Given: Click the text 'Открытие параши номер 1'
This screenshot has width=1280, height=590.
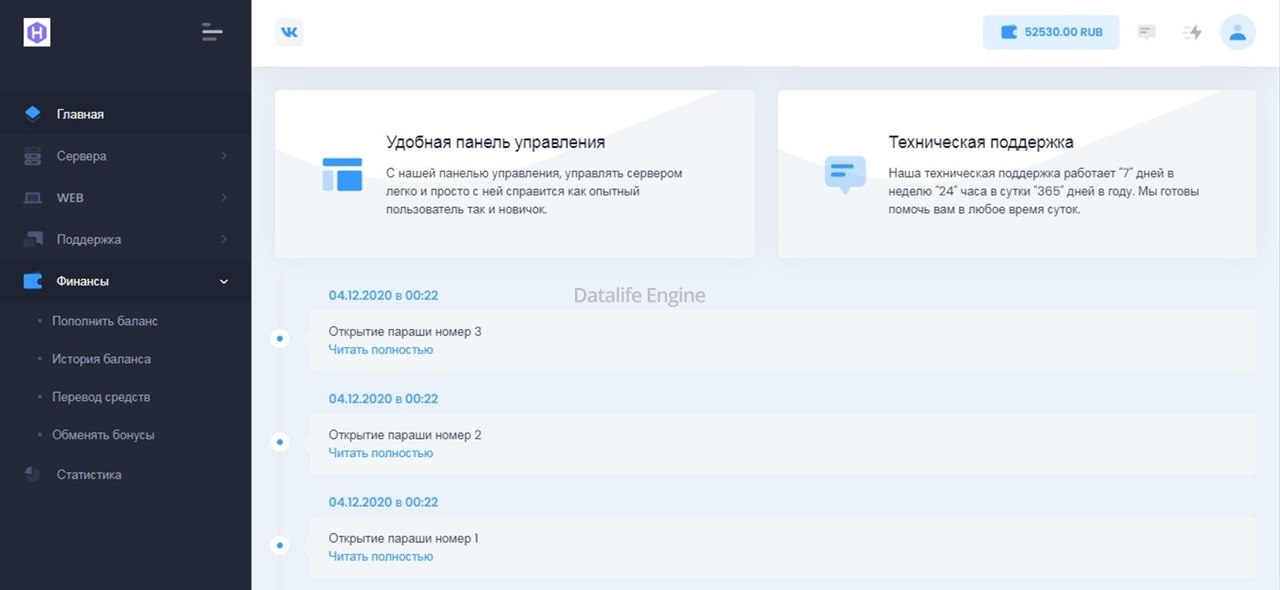Looking at the screenshot, I should point(404,538).
